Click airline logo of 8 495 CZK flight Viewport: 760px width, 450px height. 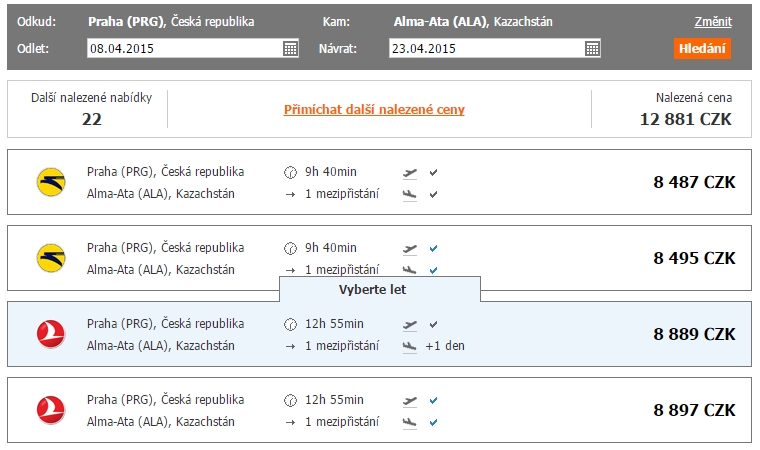(x=50, y=258)
